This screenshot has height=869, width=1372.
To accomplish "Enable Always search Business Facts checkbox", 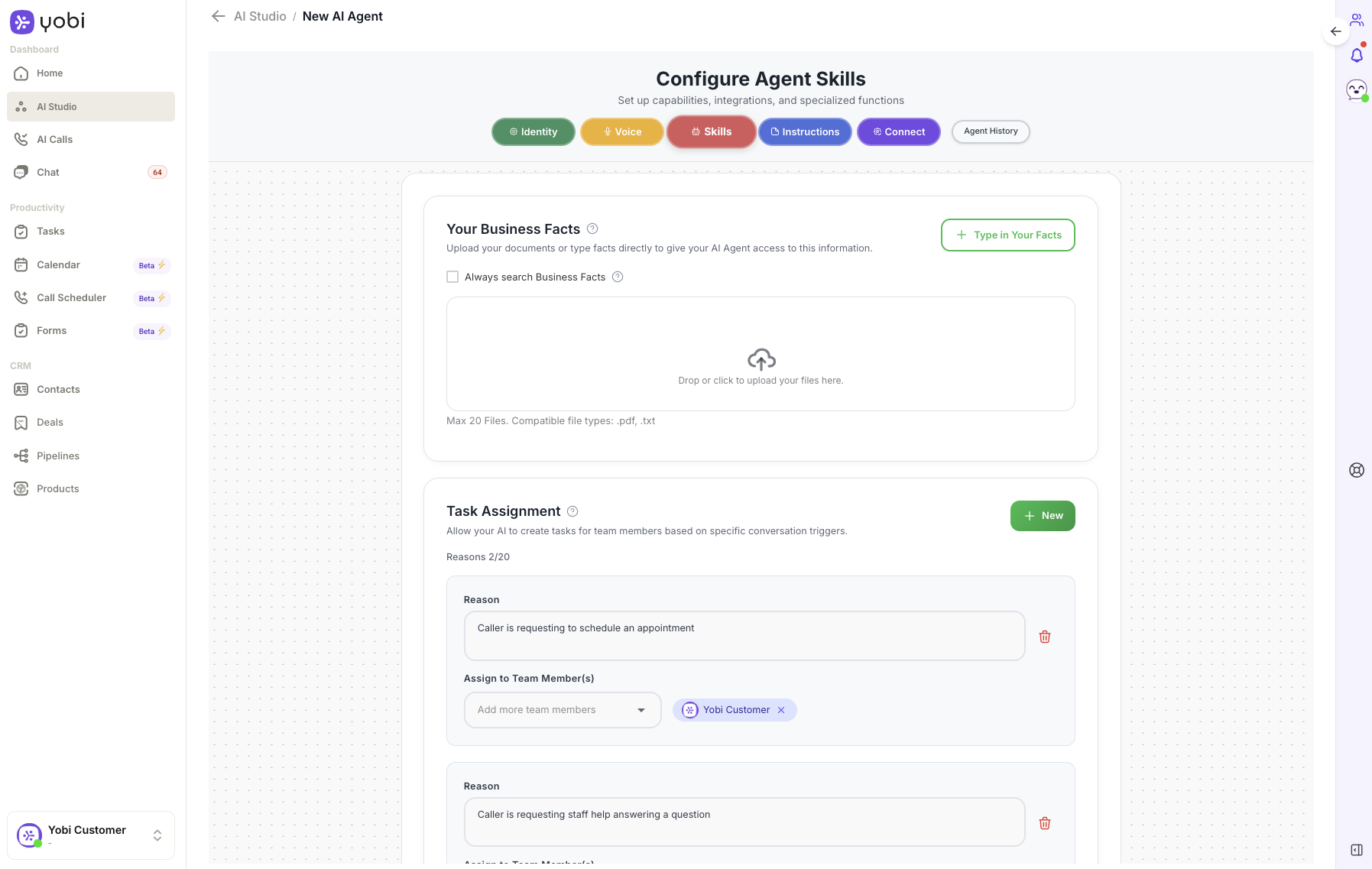I will (x=452, y=277).
